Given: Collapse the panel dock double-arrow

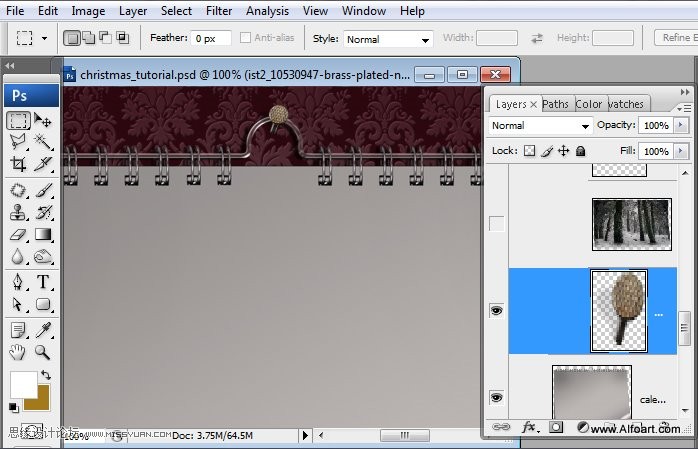Looking at the screenshot, I should tap(685, 92).
